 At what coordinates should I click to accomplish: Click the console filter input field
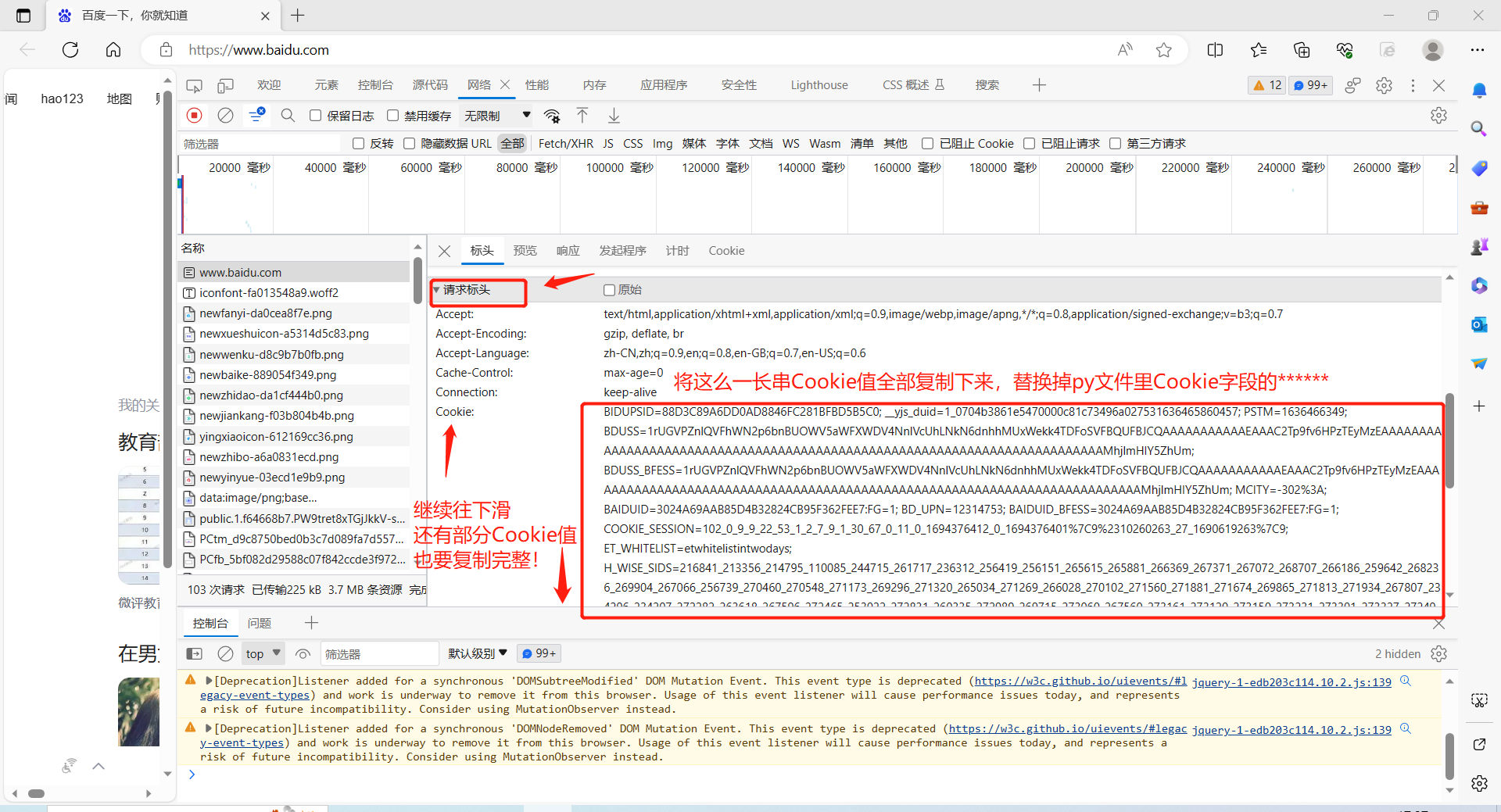pos(380,653)
